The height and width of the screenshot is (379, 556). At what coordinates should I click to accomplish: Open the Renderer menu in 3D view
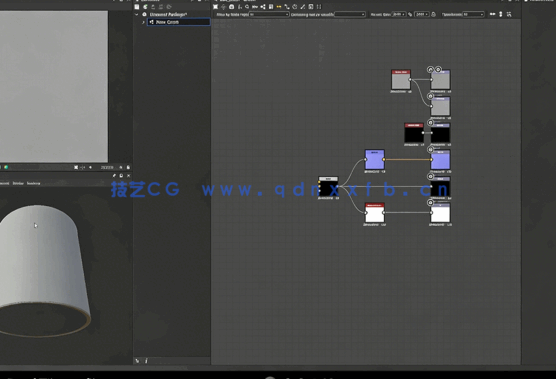pyautogui.click(x=34, y=184)
